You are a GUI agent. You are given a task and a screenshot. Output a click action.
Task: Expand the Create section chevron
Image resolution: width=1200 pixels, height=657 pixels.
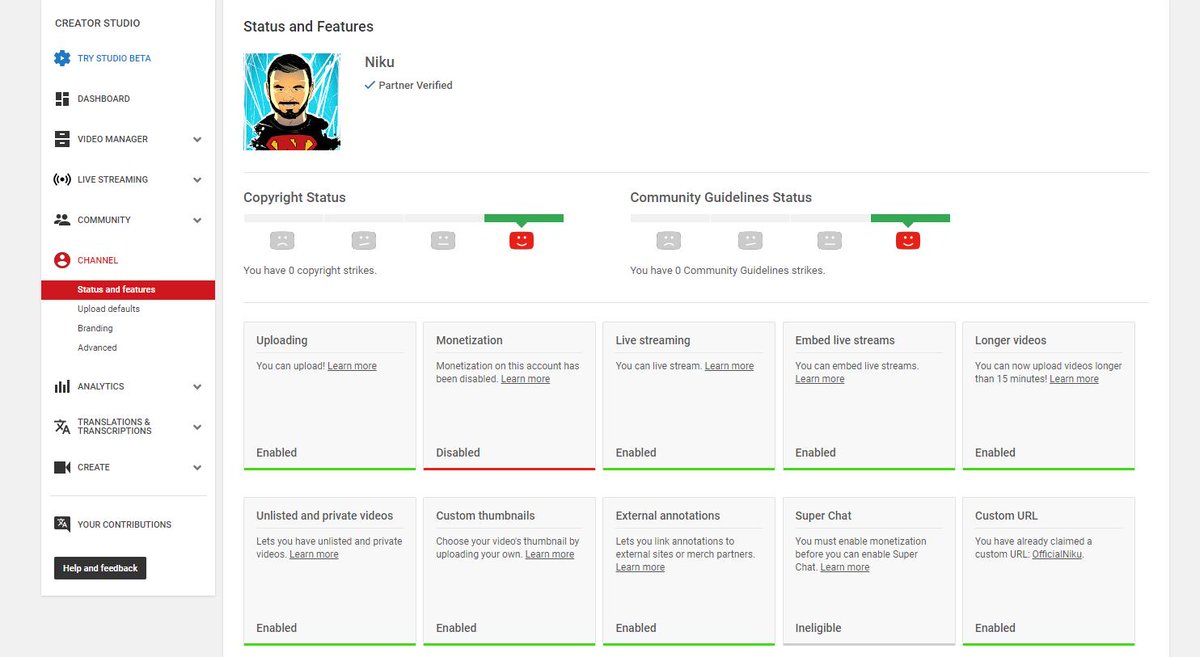pos(197,467)
